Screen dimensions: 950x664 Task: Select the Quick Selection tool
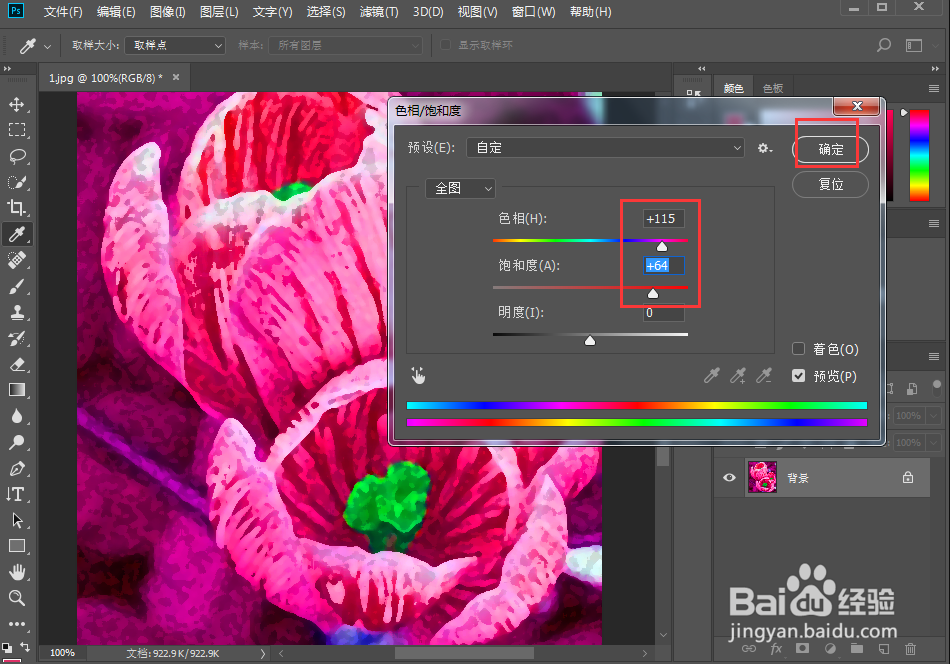click(x=16, y=182)
